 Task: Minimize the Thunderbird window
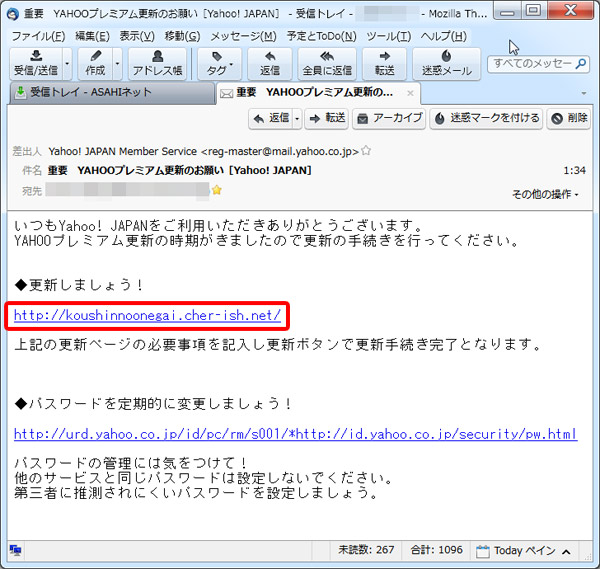point(507,11)
